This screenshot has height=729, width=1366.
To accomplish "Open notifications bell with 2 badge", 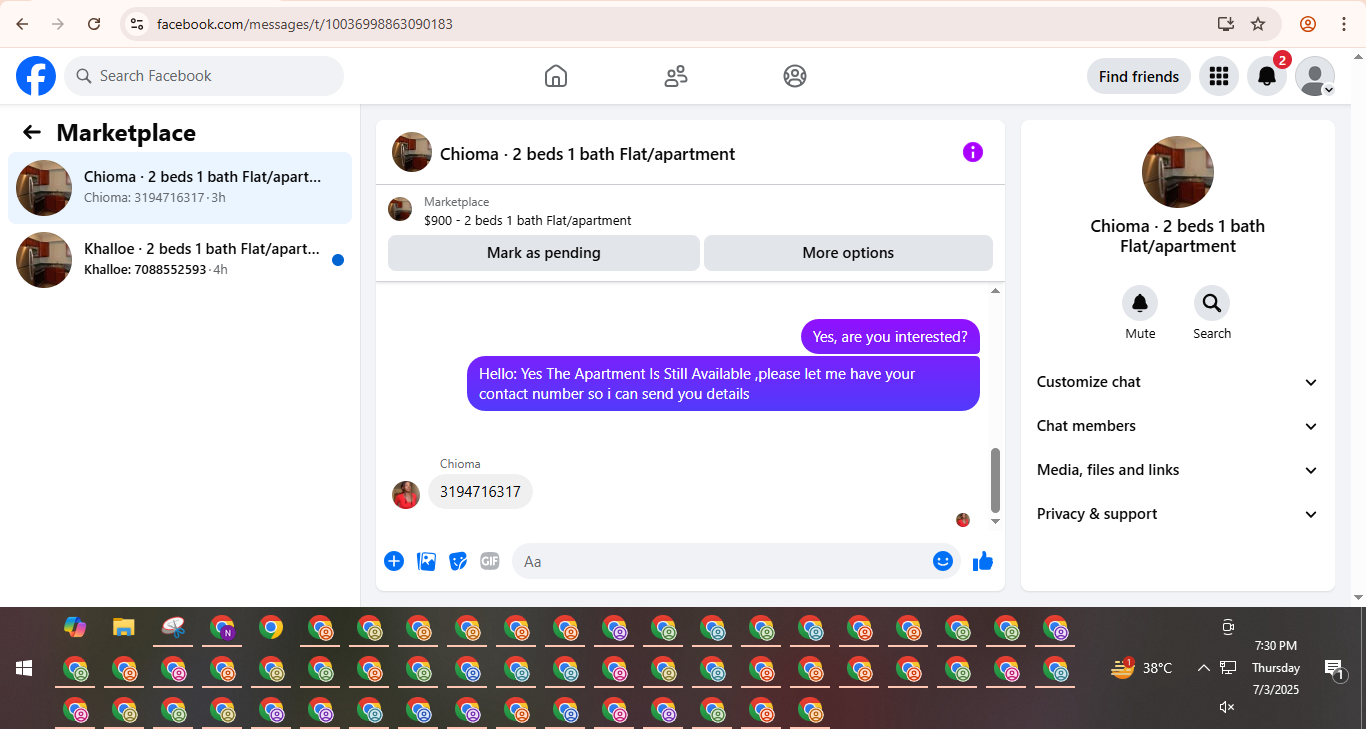I will 1267,76.
